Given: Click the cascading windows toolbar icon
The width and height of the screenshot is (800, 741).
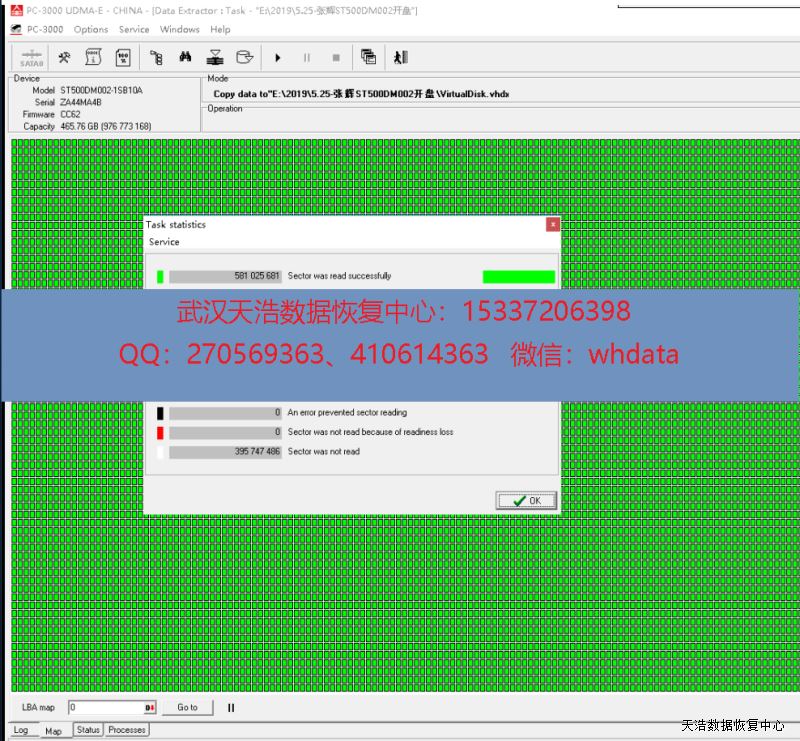Looking at the screenshot, I should pyautogui.click(x=368, y=58).
